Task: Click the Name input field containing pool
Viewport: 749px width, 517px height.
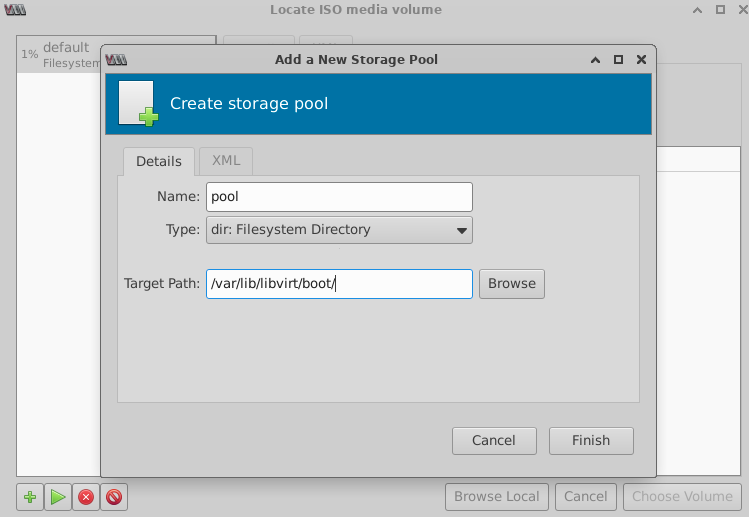Action: point(339,197)
